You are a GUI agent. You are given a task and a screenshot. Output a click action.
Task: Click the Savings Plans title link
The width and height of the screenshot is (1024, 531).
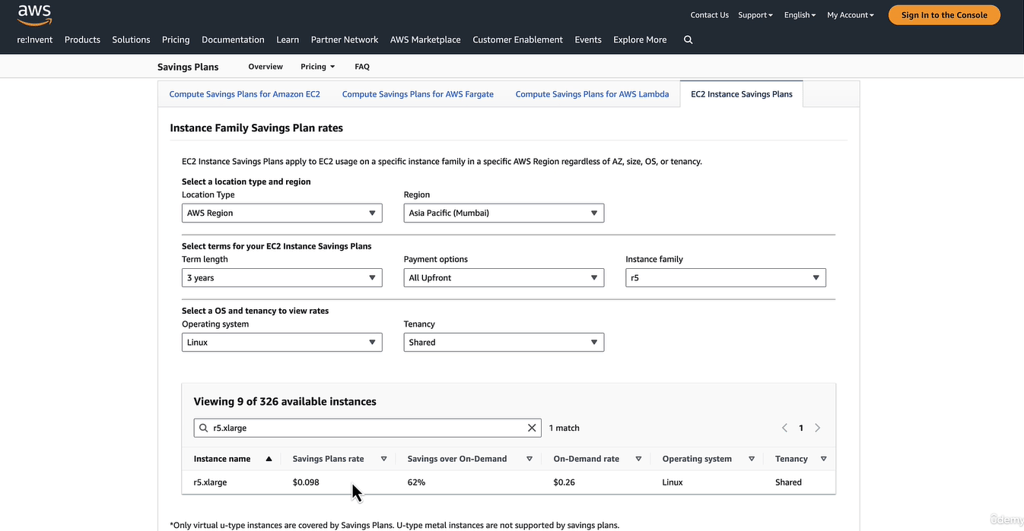pyautogui.click(x=188, y=67)
